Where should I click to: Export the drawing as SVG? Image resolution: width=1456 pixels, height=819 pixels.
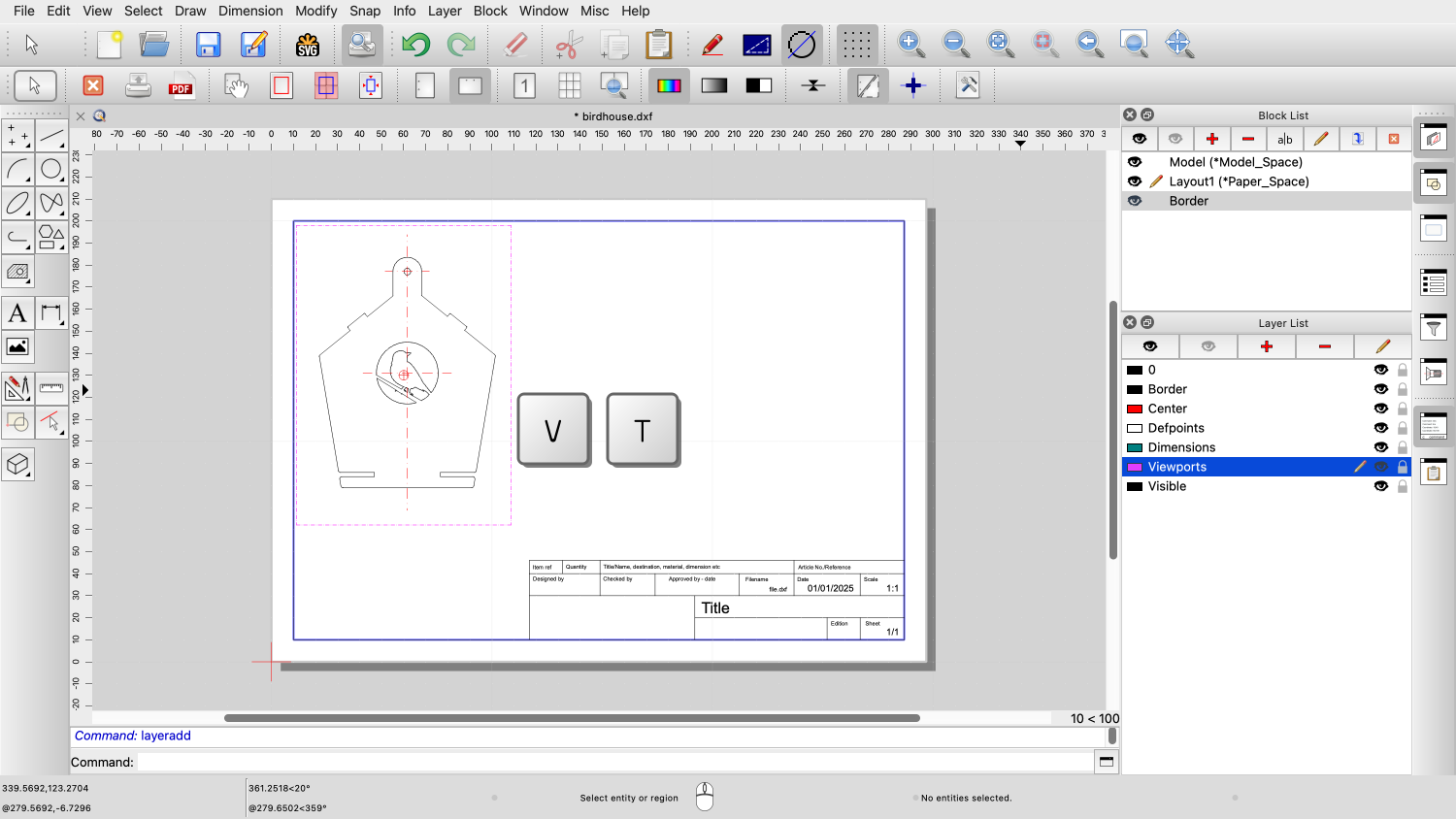[308, 45]
